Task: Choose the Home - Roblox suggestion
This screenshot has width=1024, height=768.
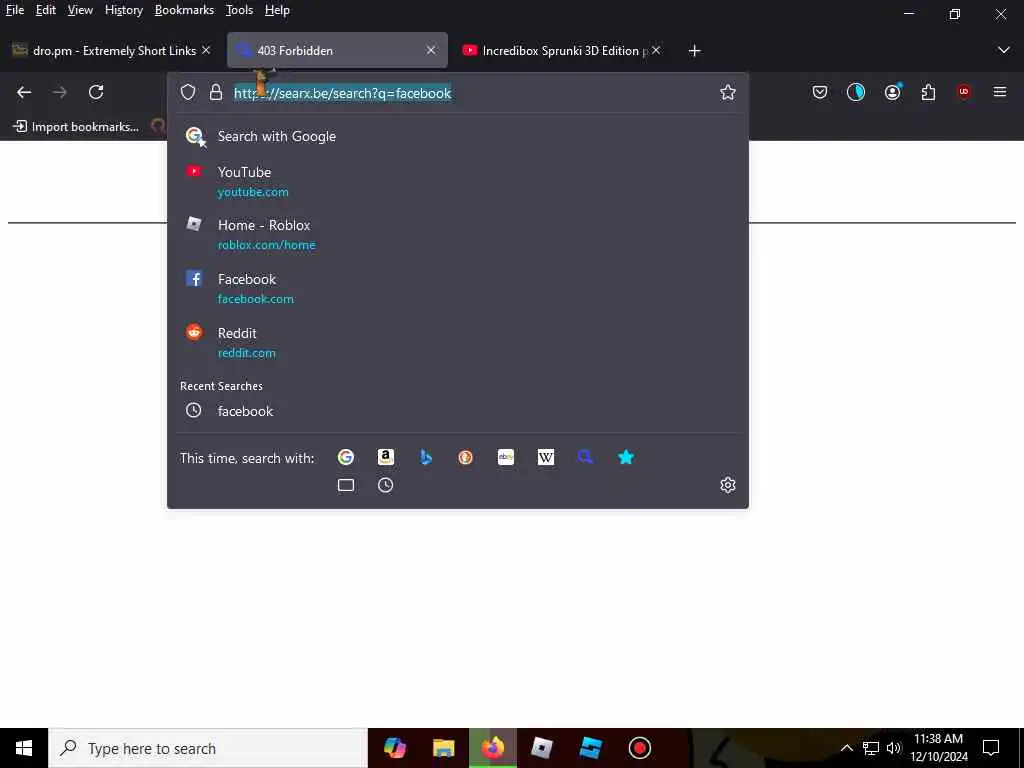Action: [457, 234]
